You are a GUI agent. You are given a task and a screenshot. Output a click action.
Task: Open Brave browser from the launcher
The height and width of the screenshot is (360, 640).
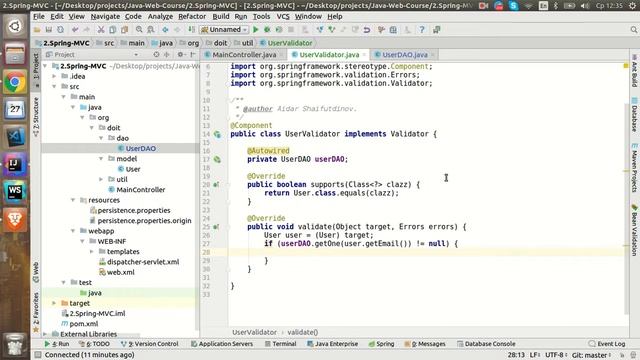[15, 220]
